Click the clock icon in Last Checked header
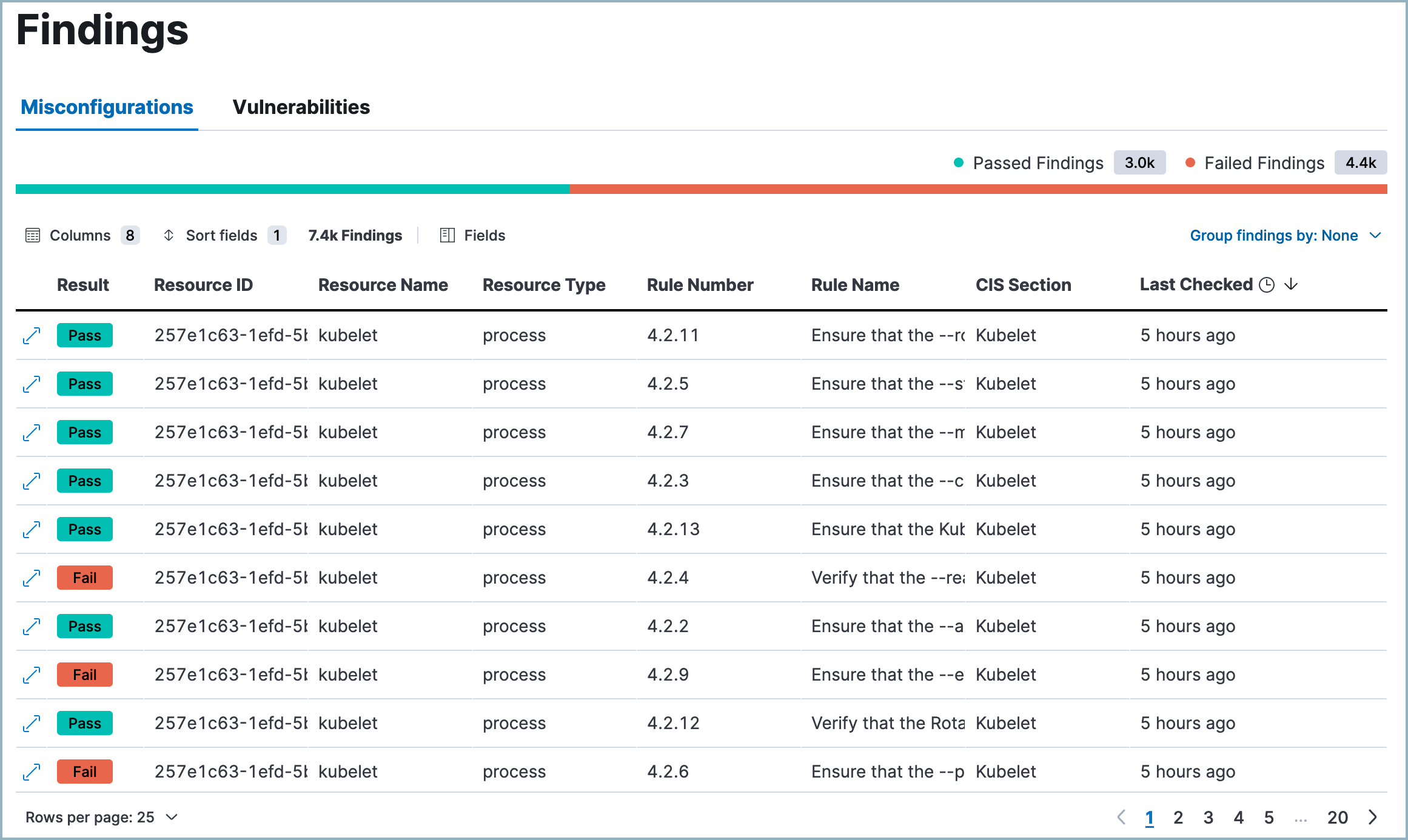Screen dimensions: 1408x840 click(x=1267, y=285)
